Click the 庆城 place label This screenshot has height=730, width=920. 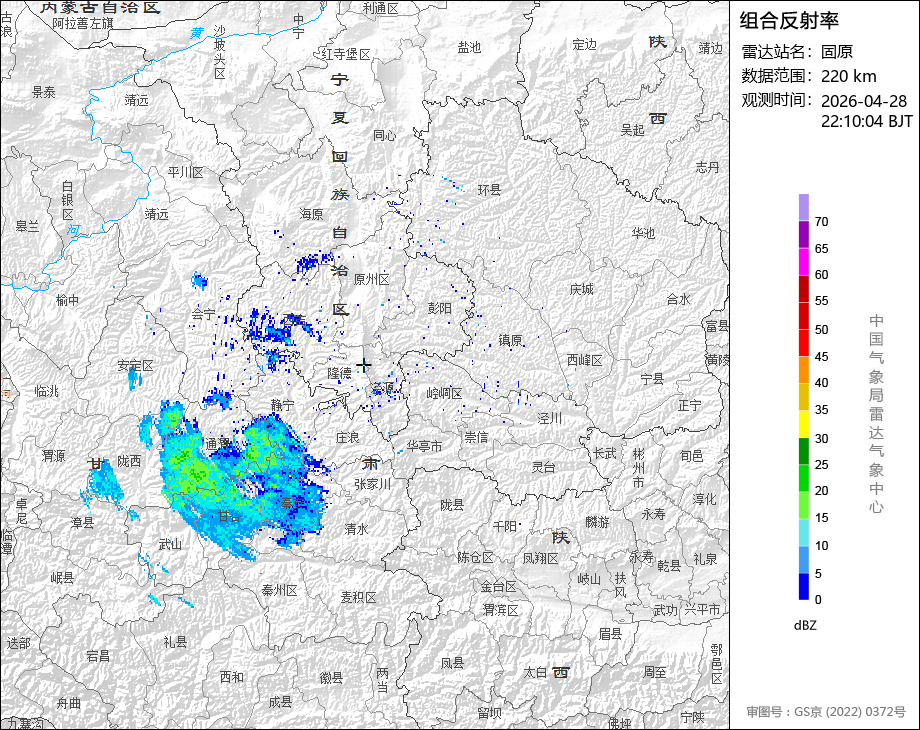(x=581, y=289)
